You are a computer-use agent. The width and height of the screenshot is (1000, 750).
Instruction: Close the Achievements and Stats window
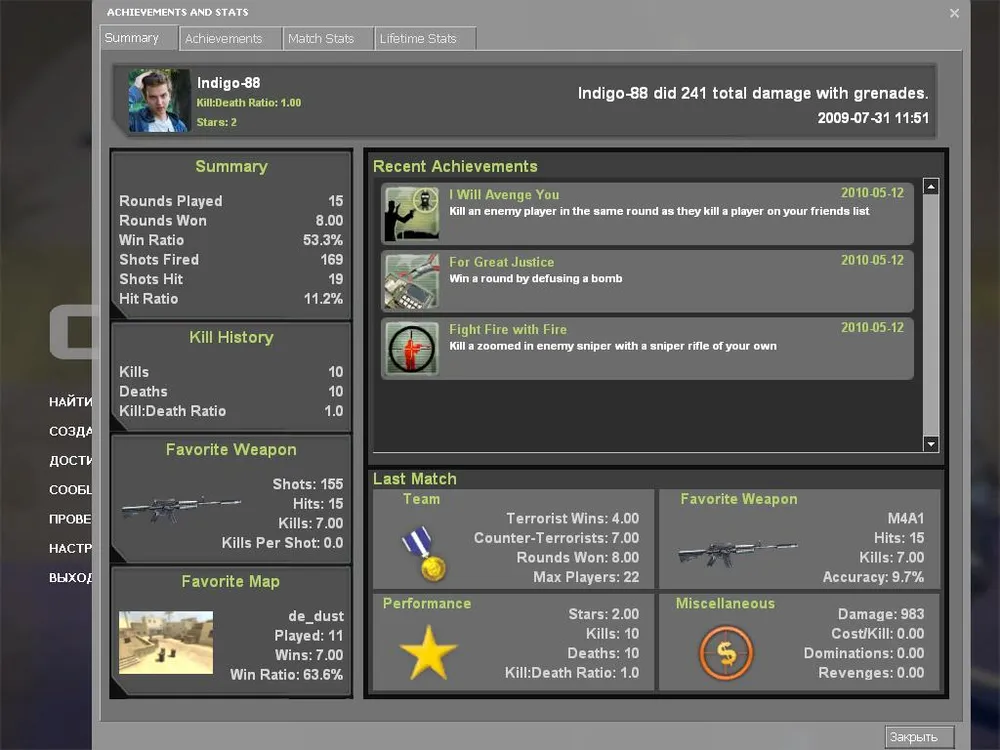click(954, 13)
